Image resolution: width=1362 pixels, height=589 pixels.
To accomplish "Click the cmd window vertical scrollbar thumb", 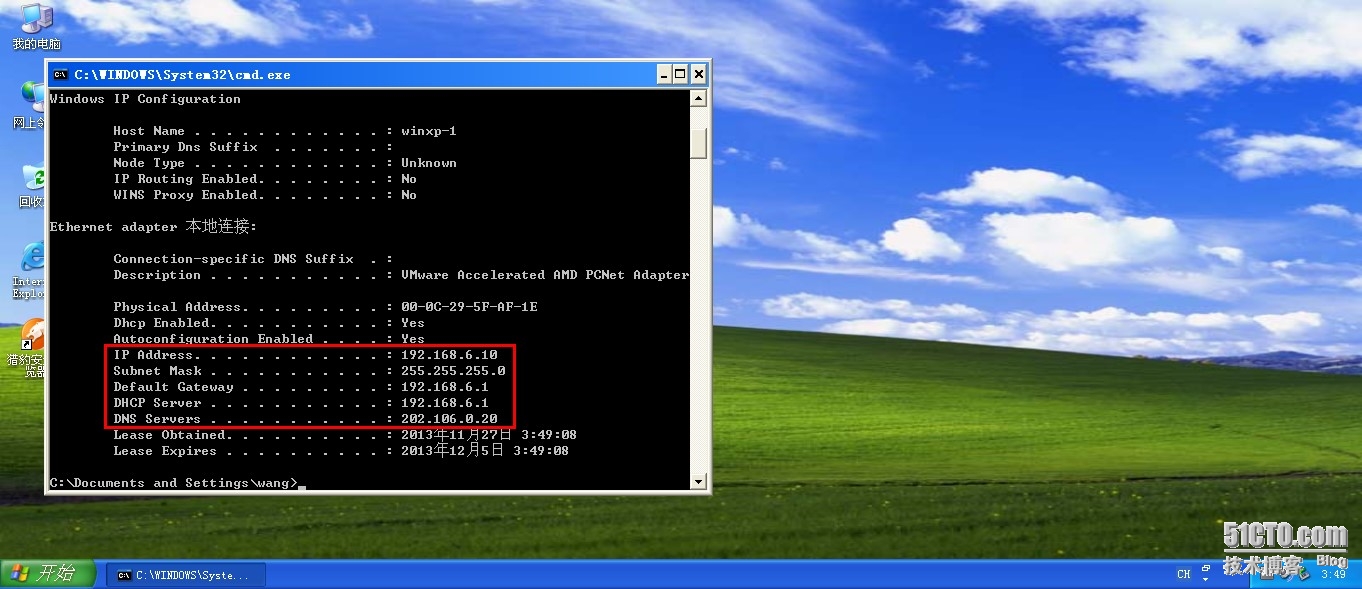I will click(699, 142).
